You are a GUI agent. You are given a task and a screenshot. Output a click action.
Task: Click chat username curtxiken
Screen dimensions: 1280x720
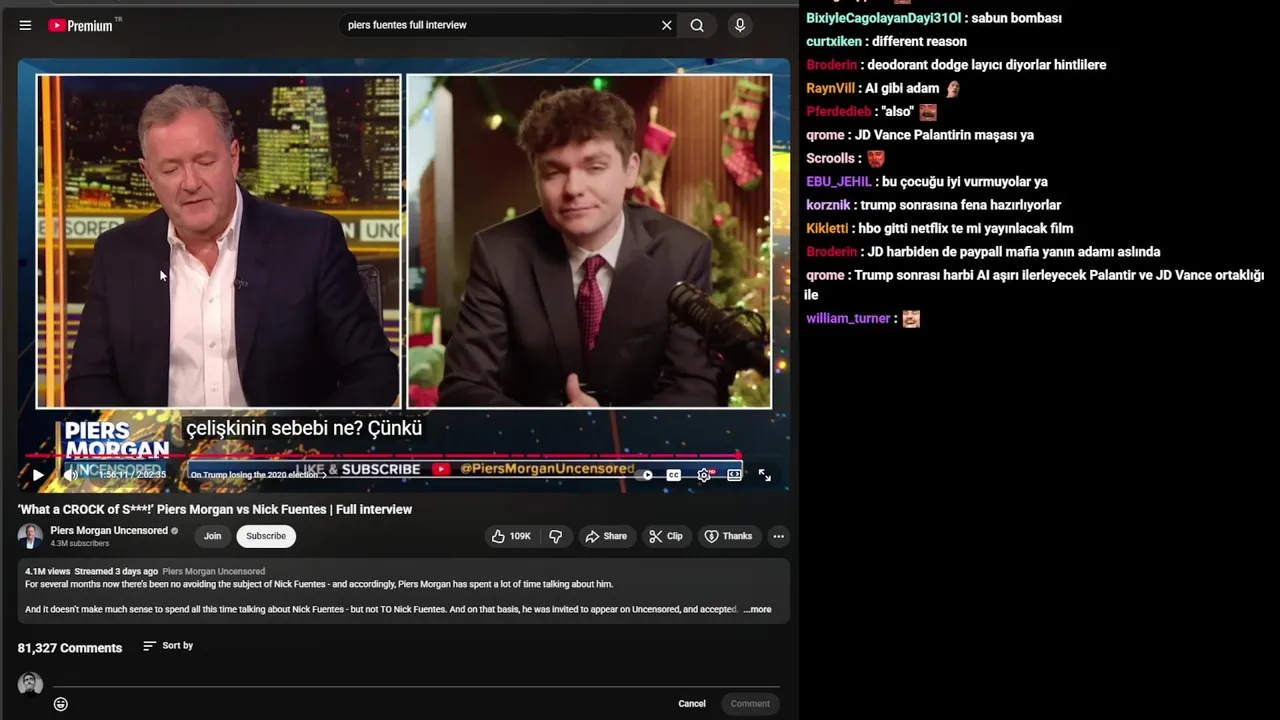(834, 41)
